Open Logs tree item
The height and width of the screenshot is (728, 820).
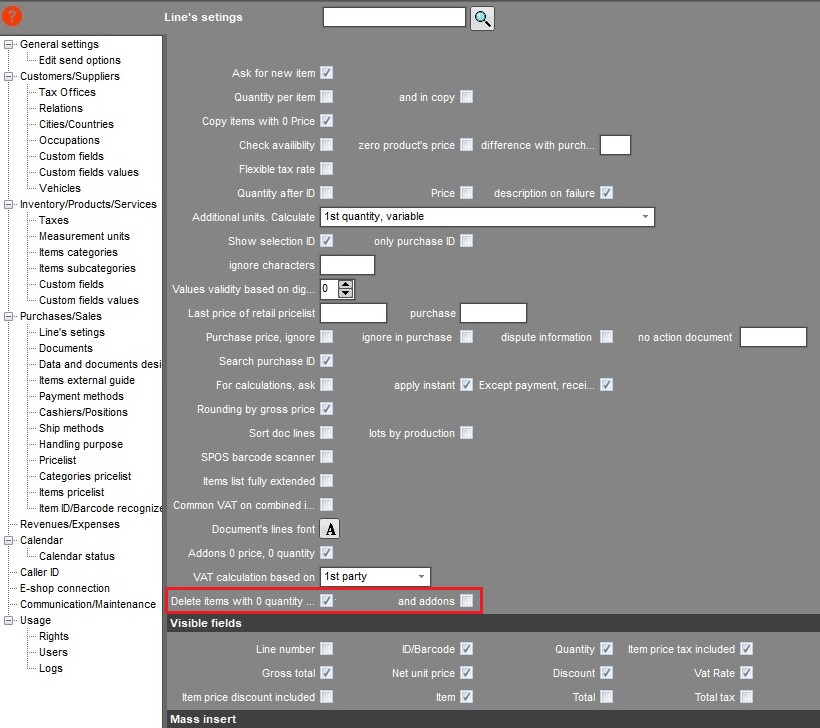pyautogui.click(x=50, y=668)
